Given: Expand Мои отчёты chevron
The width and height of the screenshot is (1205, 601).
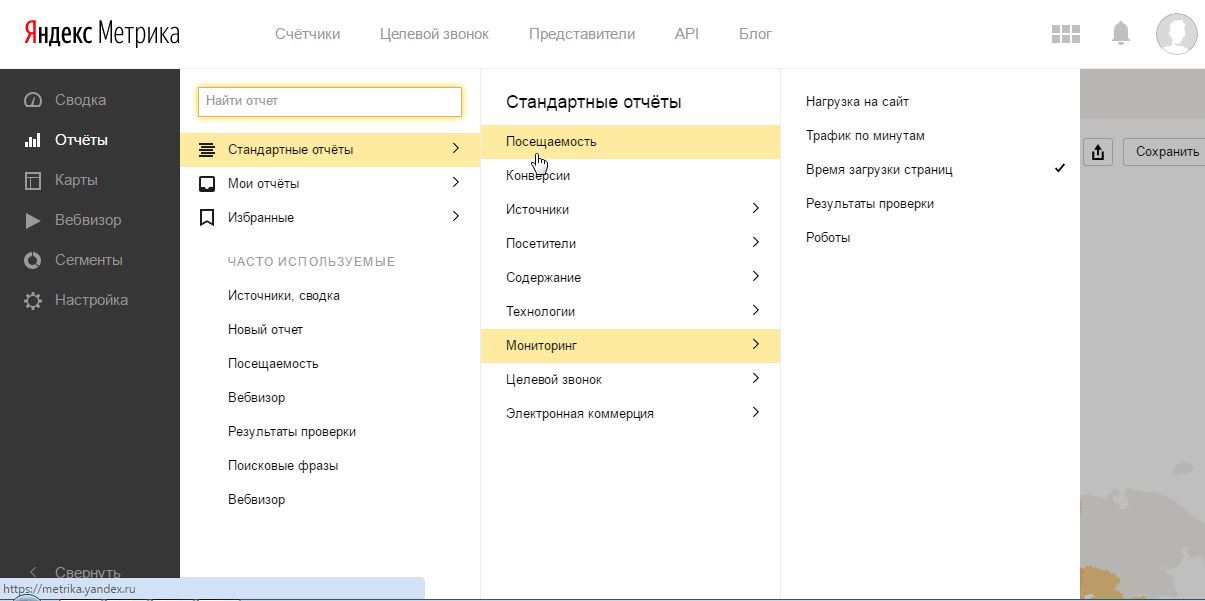Looking at the screenshot, I should click(x=456, y=183).
